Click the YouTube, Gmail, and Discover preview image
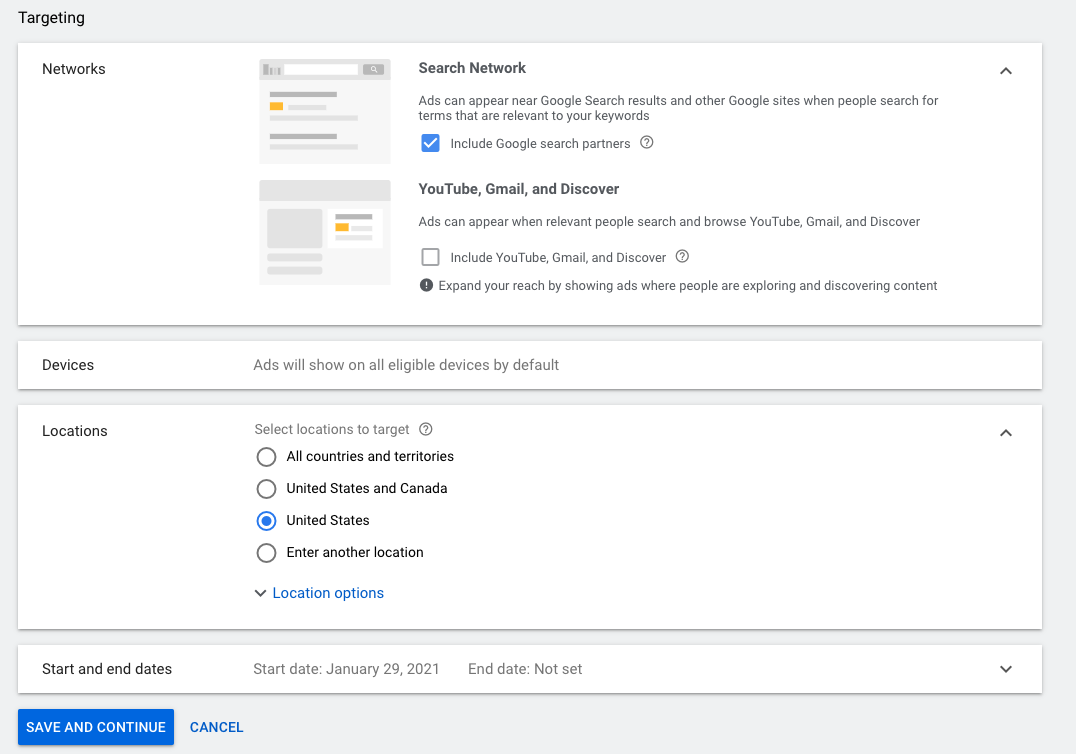Screen dimensions: 1076x754 tap(324, 232)
